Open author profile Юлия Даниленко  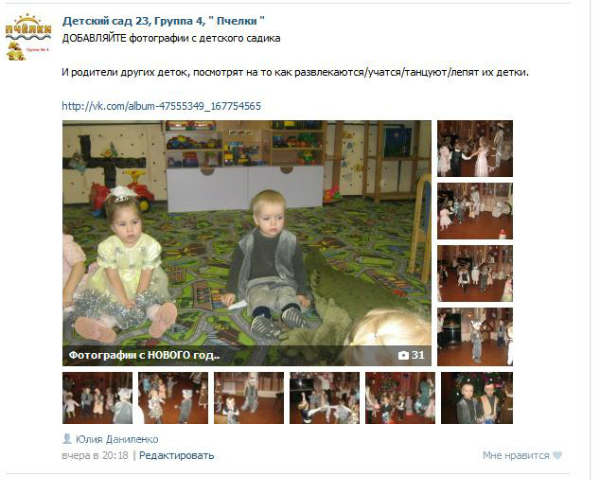click(117, 439)
